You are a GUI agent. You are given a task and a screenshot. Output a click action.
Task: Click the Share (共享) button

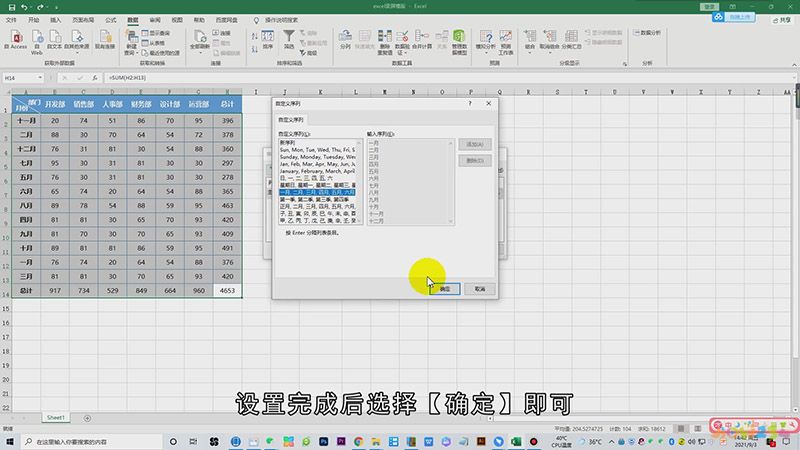click(x=782, y=20)
